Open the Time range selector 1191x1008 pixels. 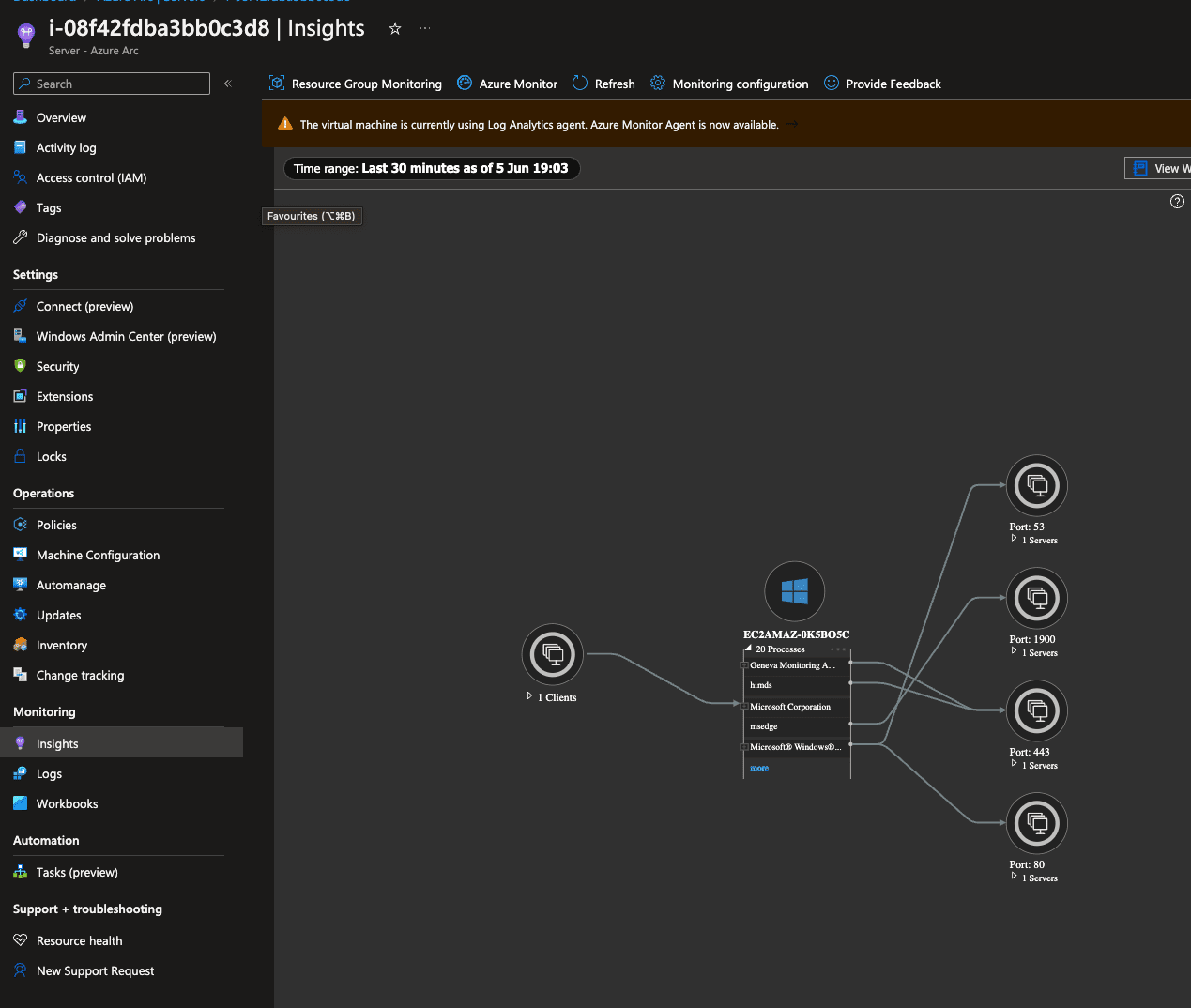432,168
